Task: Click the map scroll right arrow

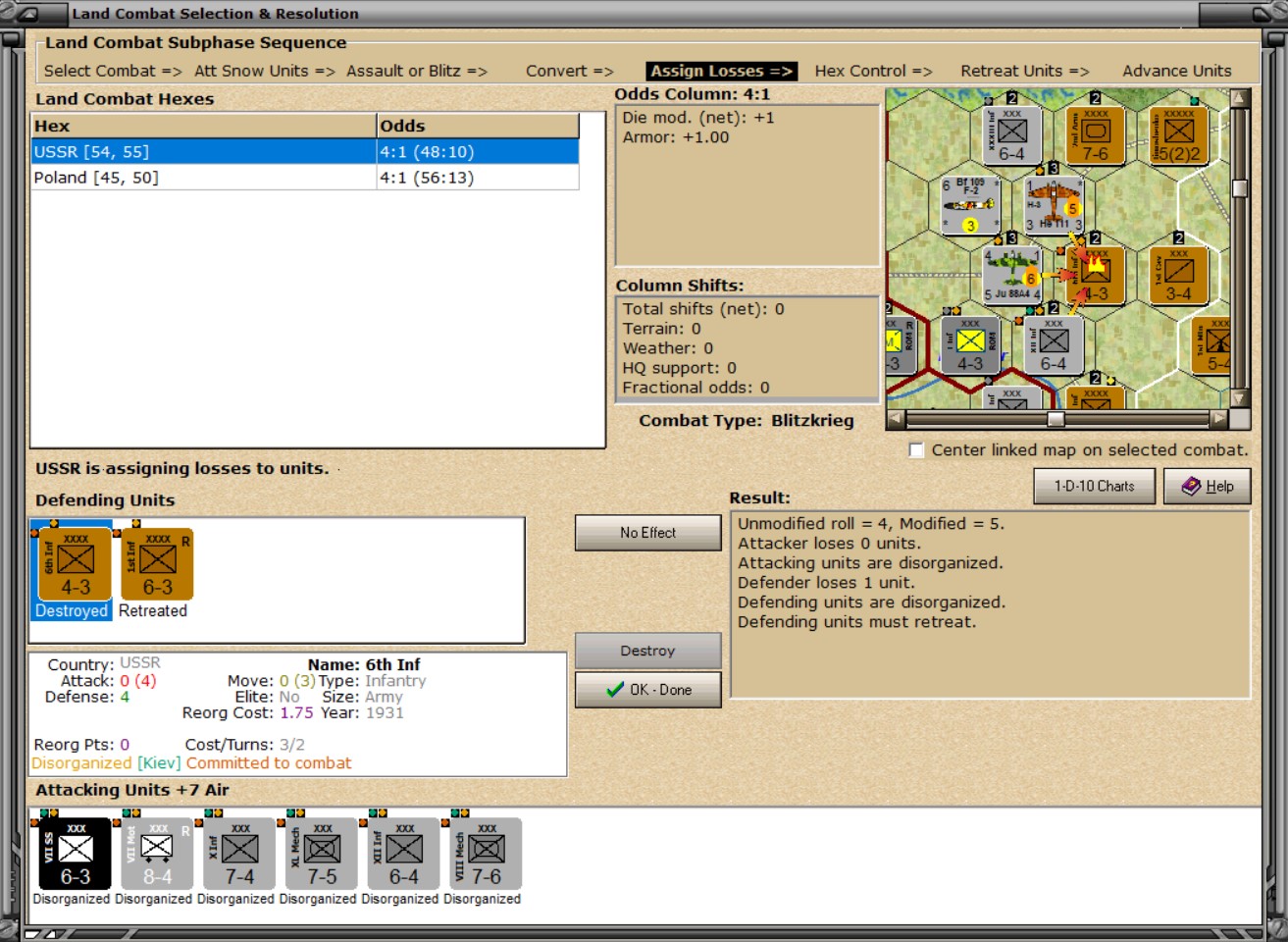Action: (1219, 419)
